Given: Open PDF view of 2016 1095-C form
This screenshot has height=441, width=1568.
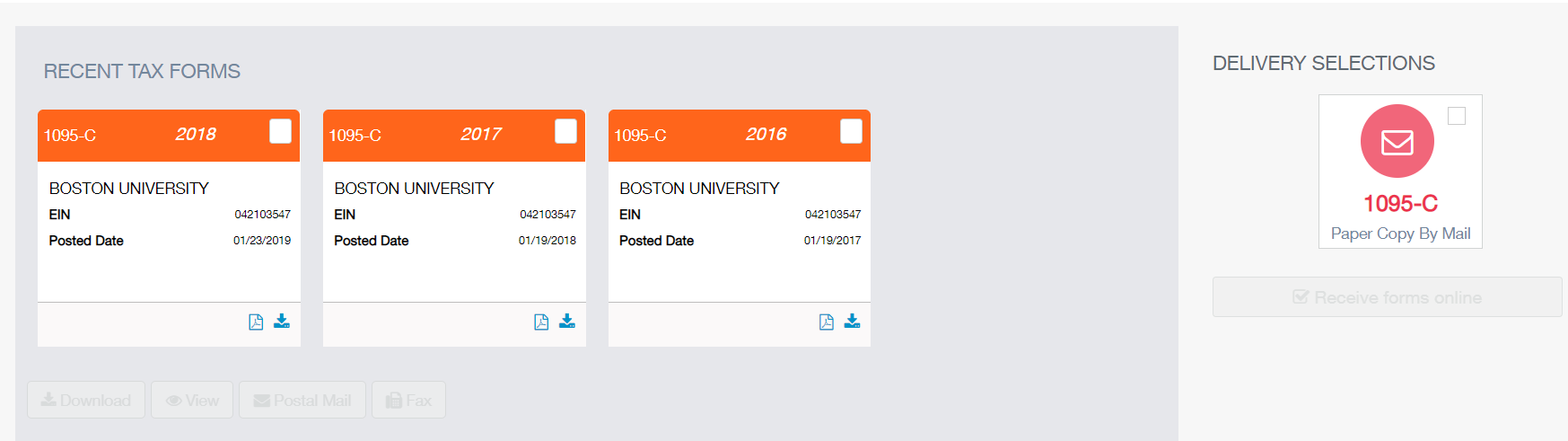Looking at the screenshot, I should click(827, 322).
